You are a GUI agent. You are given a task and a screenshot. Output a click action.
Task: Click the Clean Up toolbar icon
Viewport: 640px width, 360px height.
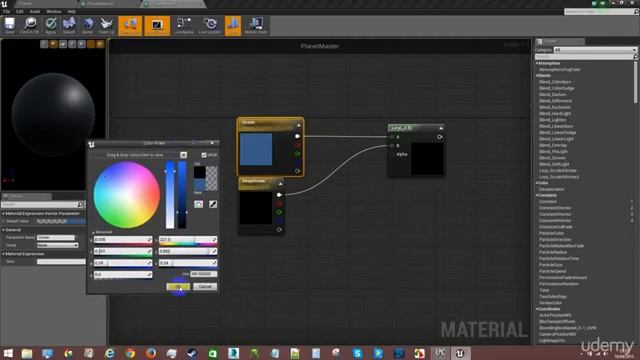[107, 25]
